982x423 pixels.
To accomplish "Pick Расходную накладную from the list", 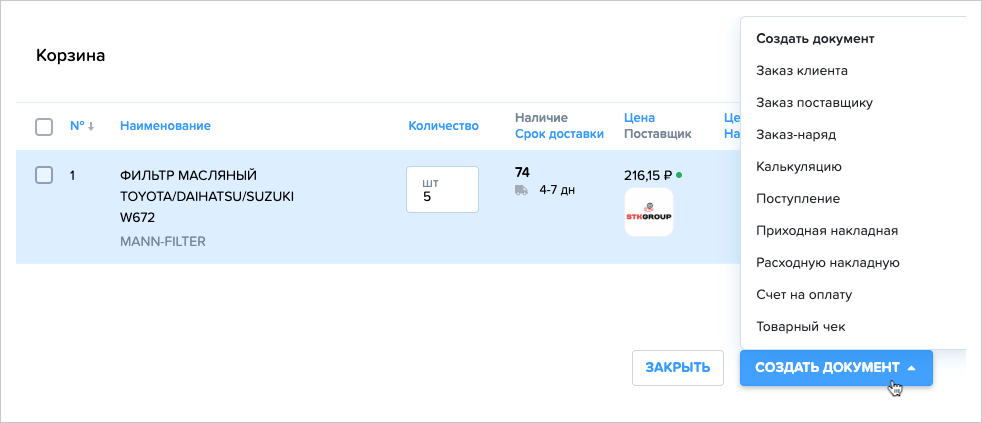I will (x=828, y=263).
